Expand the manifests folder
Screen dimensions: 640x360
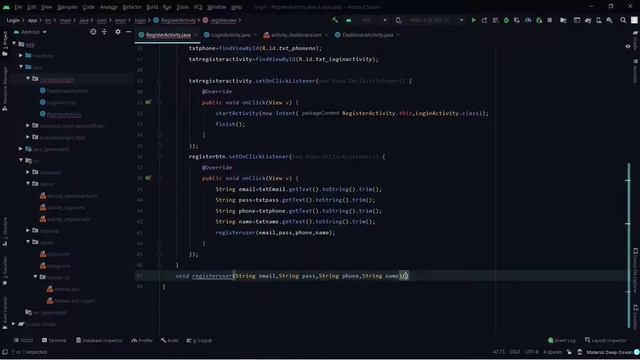click(21, 55)
